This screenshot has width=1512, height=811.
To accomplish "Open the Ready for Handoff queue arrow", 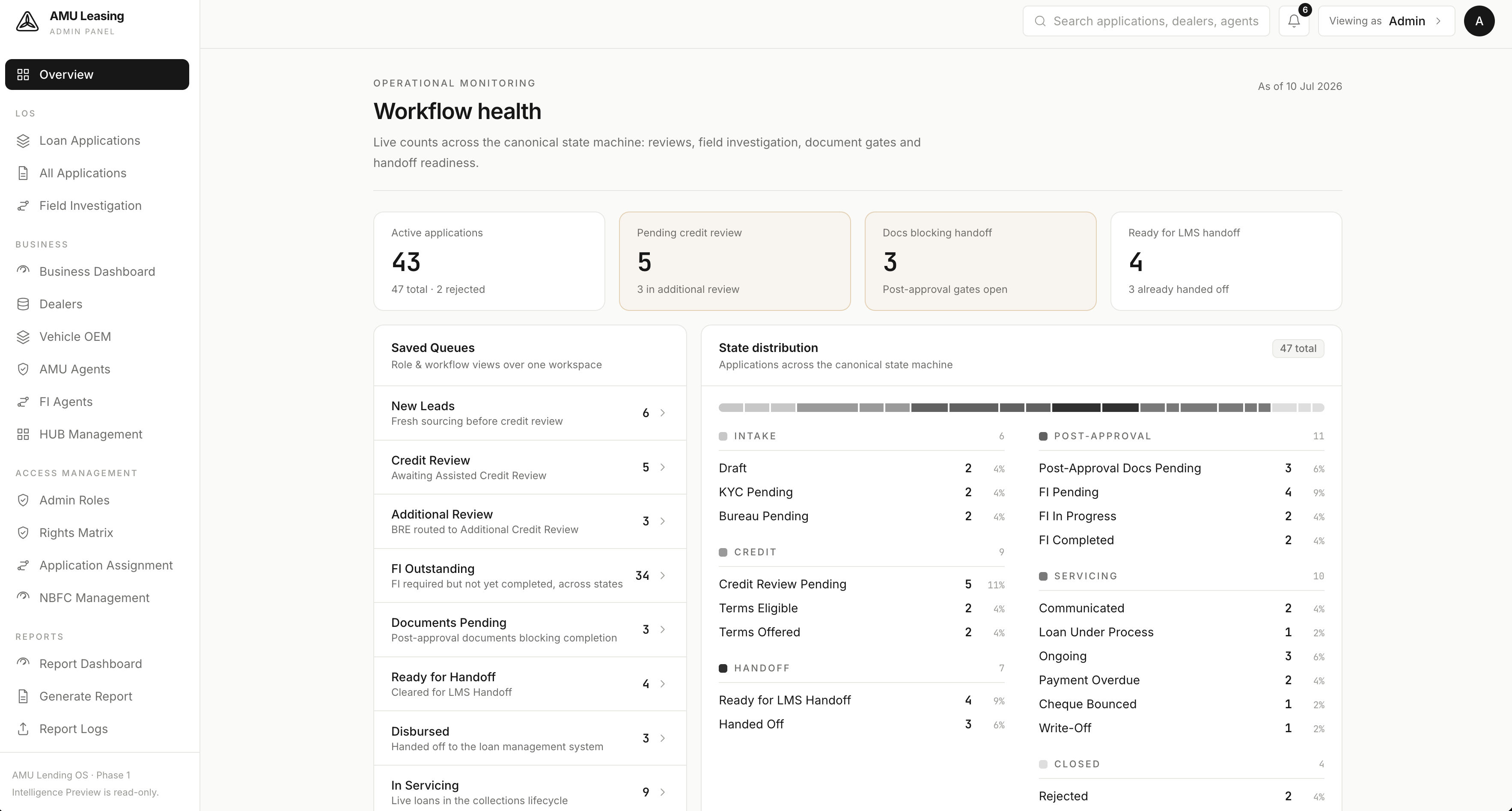I will pyautogui.click(x=663, y=684).
